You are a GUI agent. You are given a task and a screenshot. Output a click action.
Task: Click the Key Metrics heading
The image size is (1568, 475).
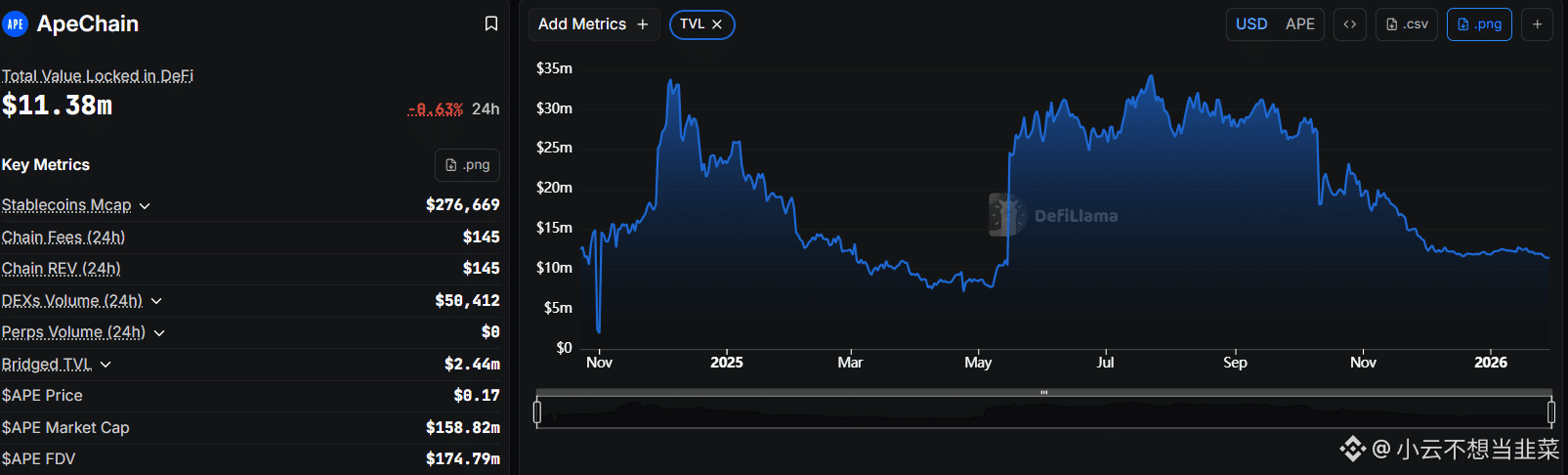(46, 165)
